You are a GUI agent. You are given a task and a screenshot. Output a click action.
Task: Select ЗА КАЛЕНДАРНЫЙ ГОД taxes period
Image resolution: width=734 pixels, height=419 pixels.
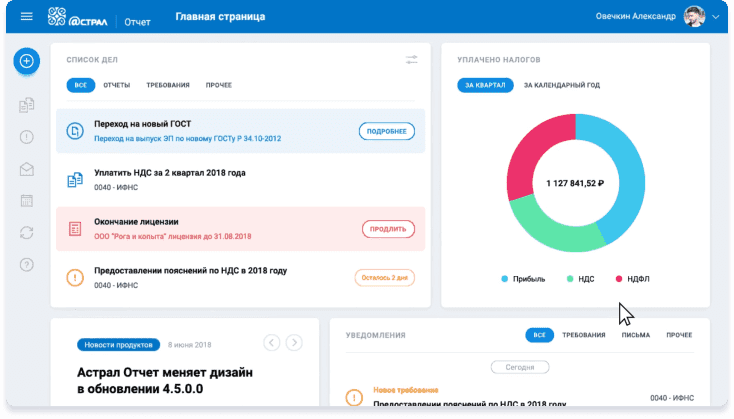pyautogui.click(x=562, y=85)
